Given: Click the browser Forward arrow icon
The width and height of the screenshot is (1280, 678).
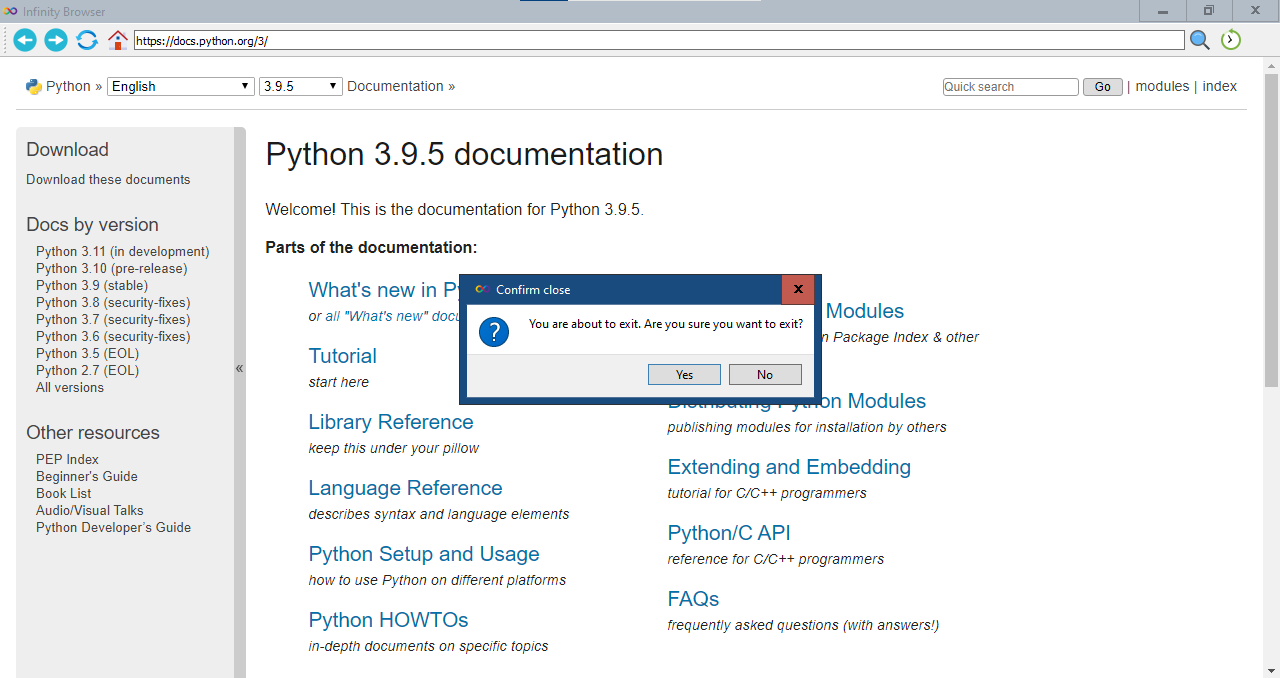Looking at the screenshot, I should click(56, 40).
